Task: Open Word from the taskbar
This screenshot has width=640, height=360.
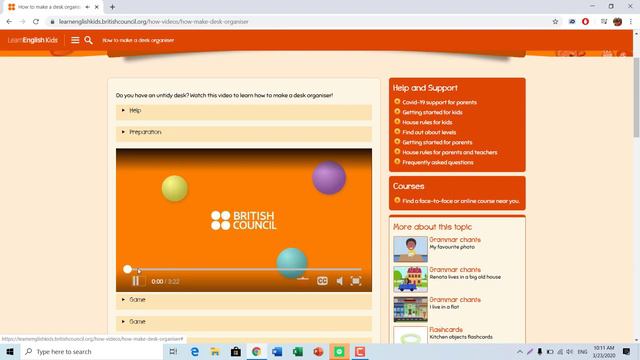Action: [x=277, y=351]
